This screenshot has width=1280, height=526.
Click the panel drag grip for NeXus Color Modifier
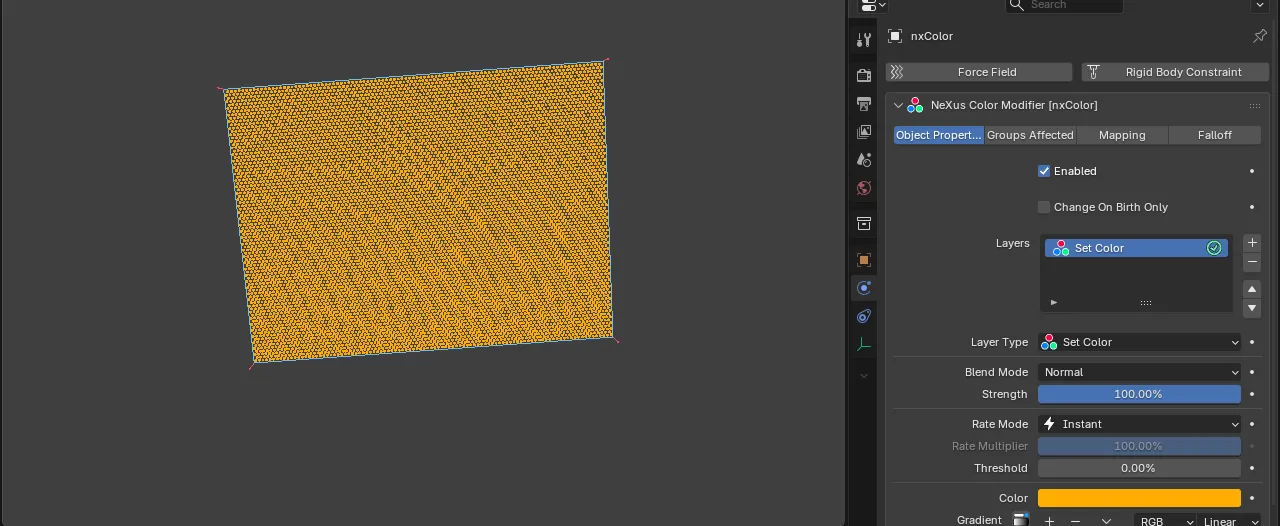(1254, 106)
